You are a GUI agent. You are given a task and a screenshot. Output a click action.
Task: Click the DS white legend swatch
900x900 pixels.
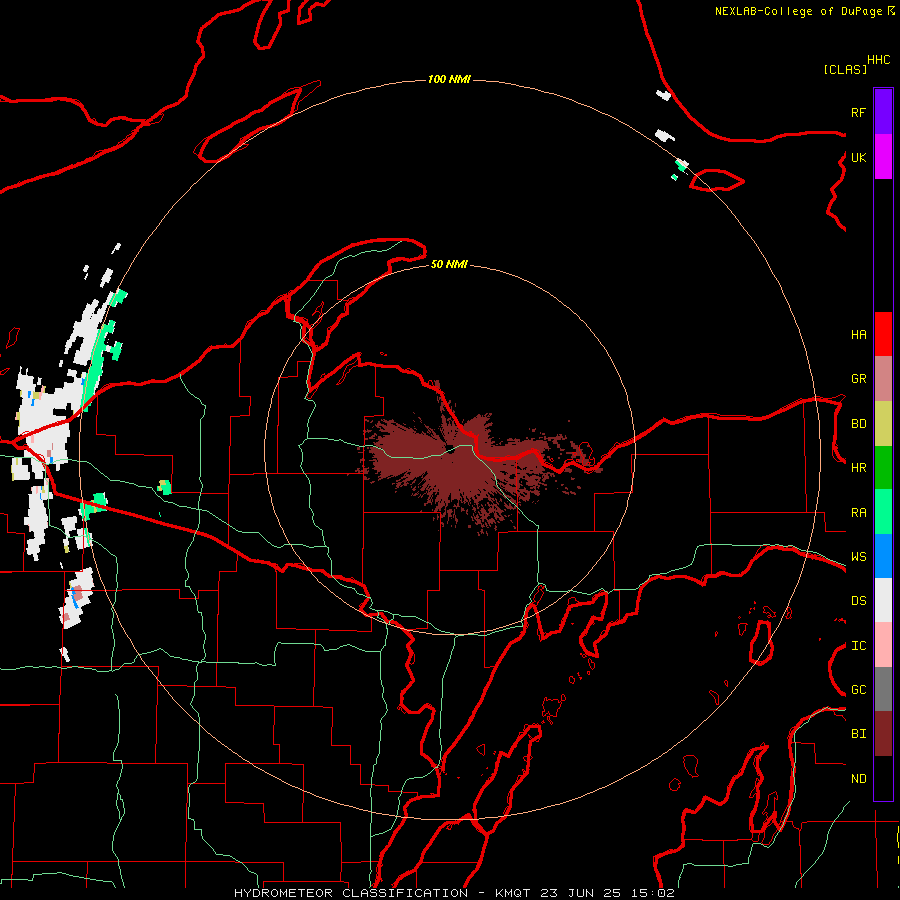point(883,600)
